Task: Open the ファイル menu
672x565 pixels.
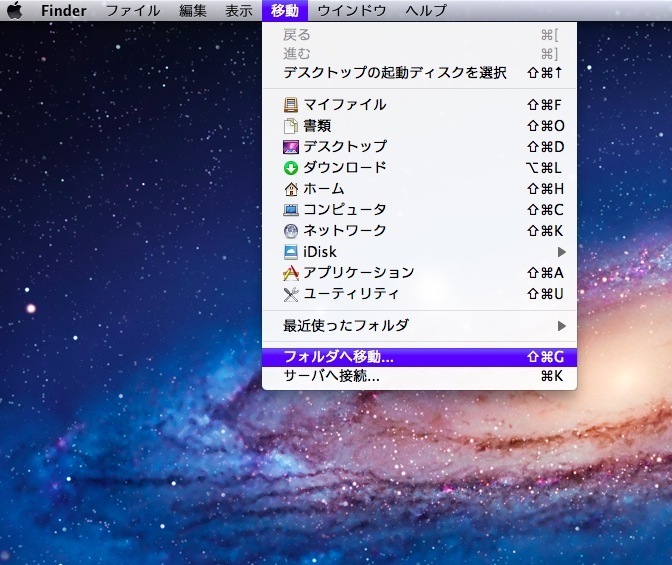Action: pyautogui.click(x=132, y=11)
